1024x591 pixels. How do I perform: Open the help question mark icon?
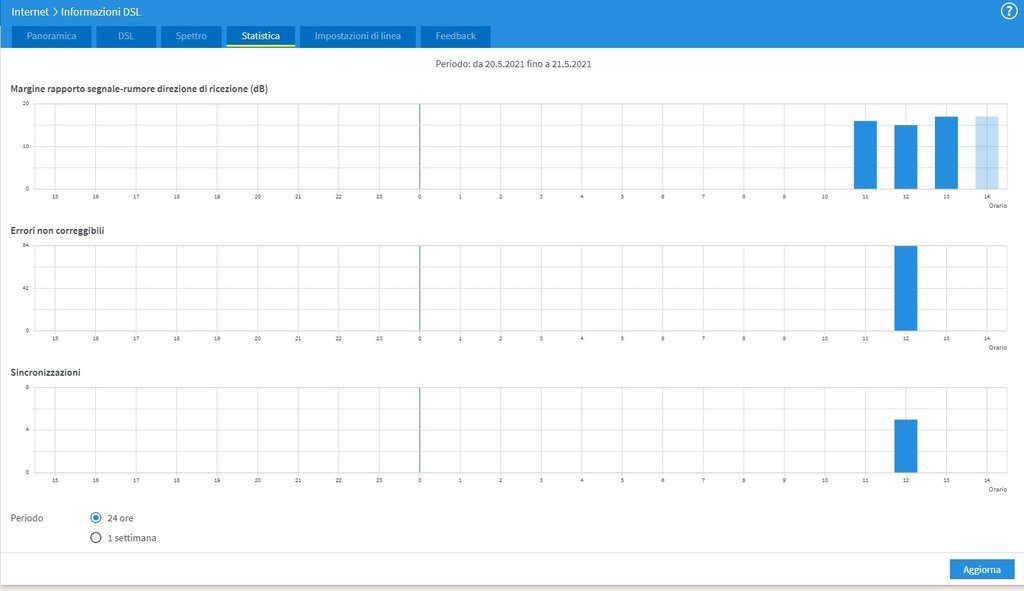point(1008,11)
